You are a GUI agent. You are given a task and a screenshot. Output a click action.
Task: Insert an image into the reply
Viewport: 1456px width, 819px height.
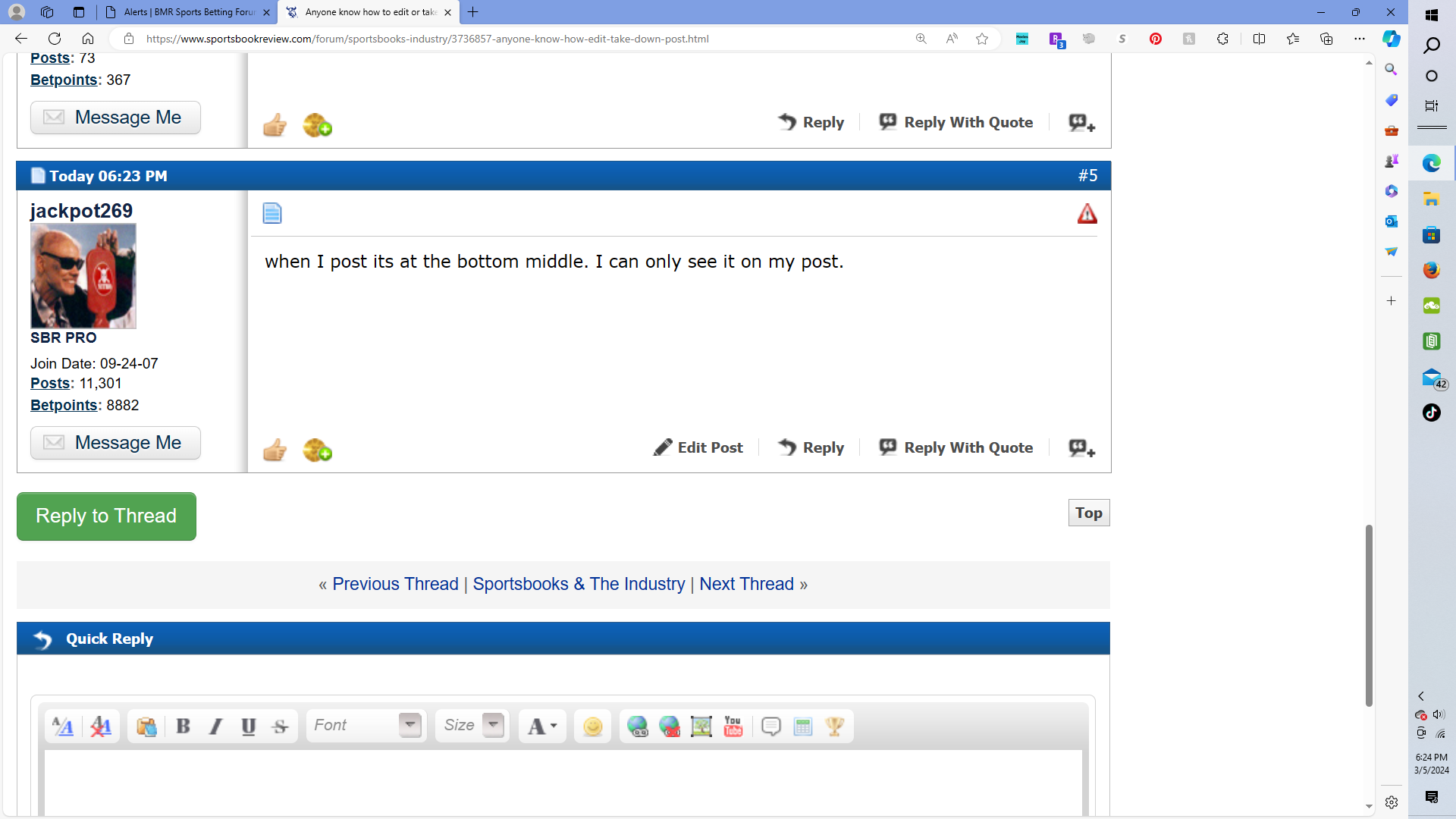tap(701, 726)
